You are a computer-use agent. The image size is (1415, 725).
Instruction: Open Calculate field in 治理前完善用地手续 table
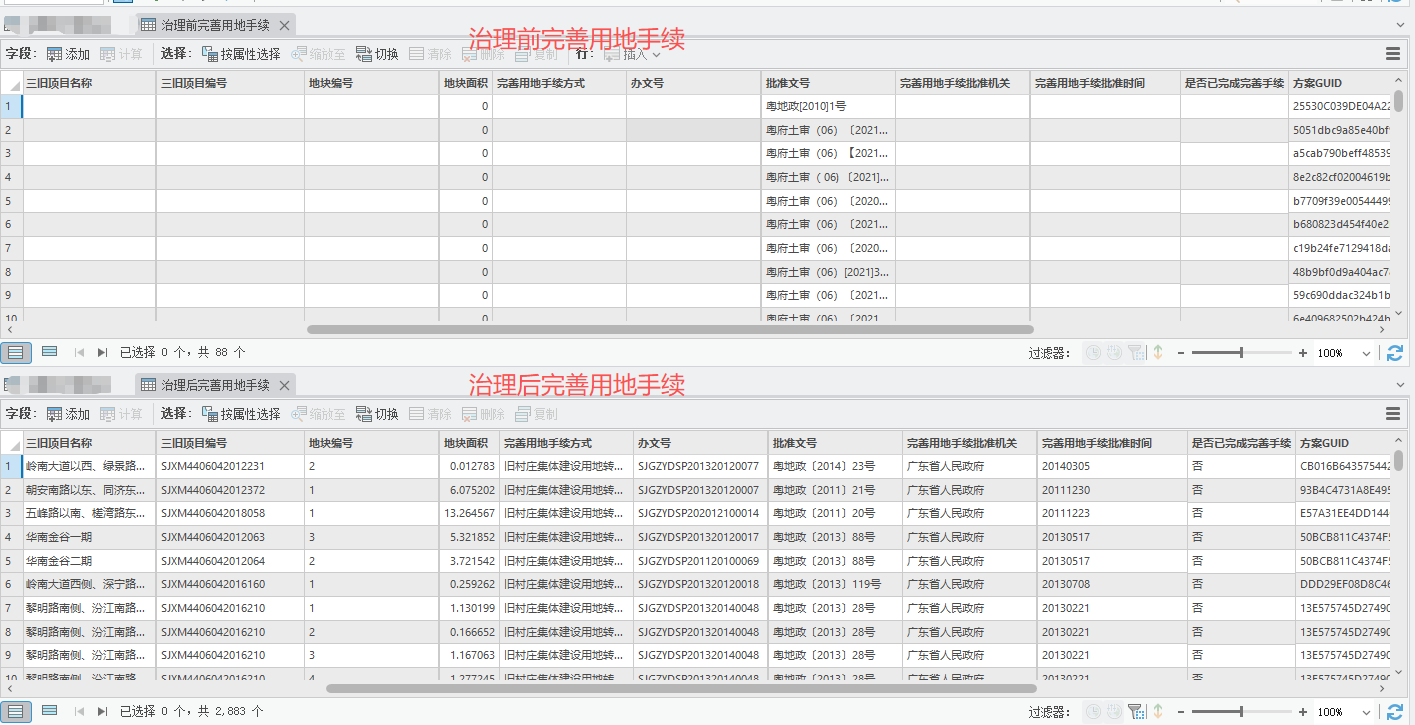(121, 54)
